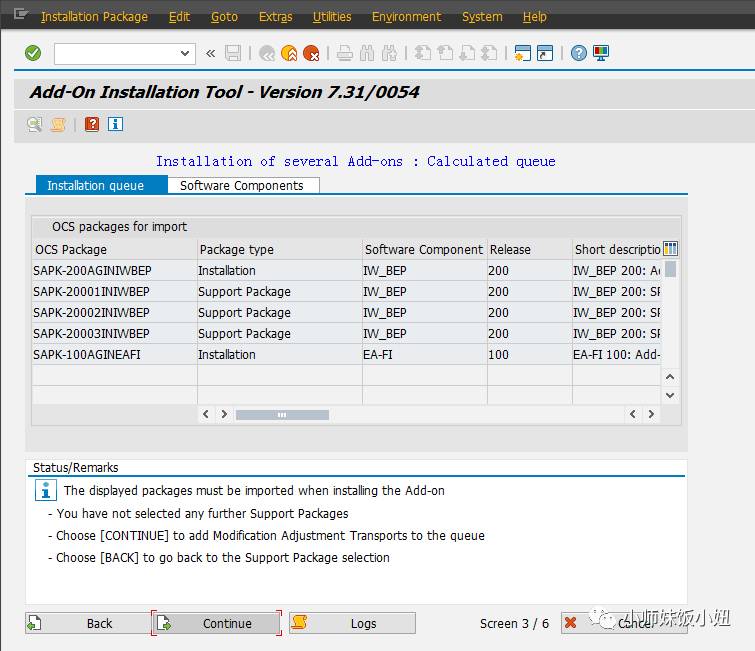Open the System menu

pyautogui.click(x=482, y=17)
